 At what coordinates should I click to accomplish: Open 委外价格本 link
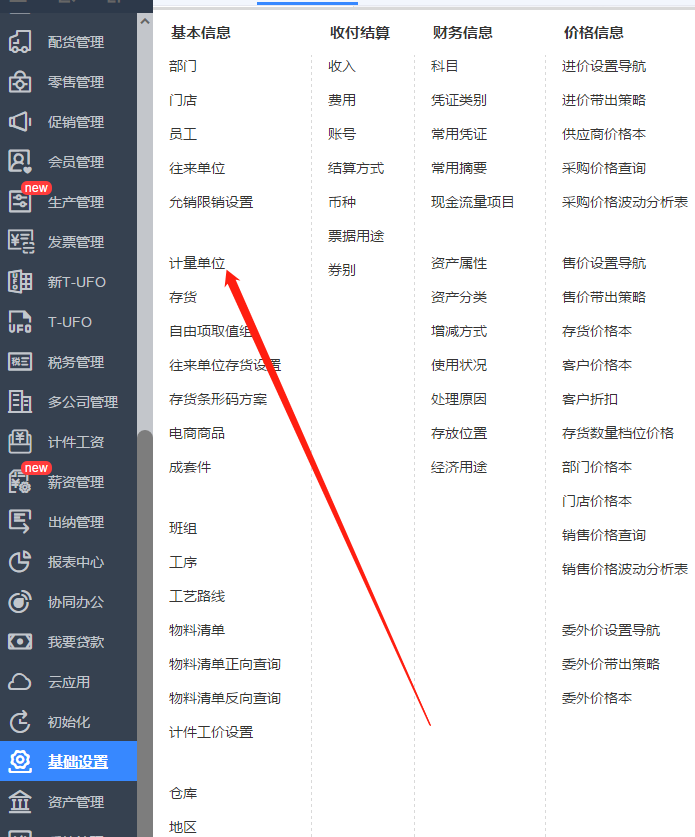coord(597,698)
